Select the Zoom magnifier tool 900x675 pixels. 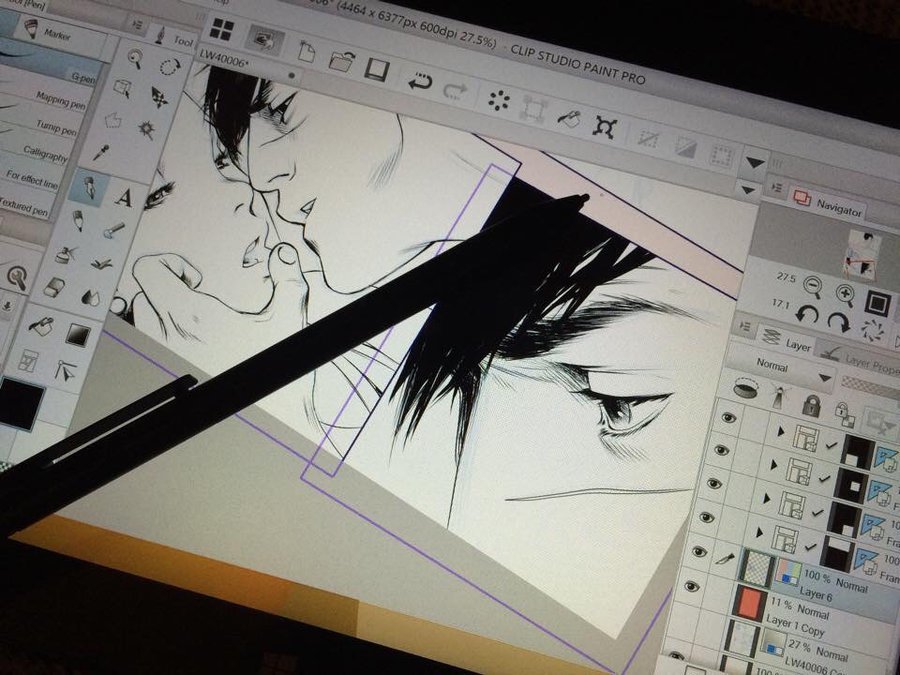click(x=135, y=59)
